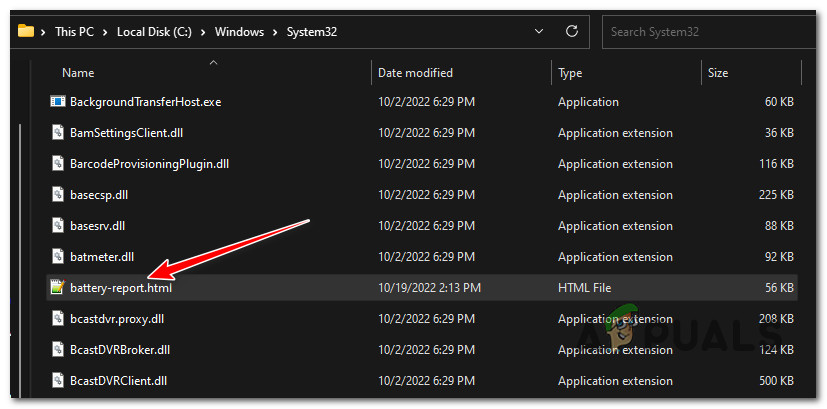Click the navigation pane scrollbar
Image resolution: width=827 pixels, height=409 pixels.
20,259
